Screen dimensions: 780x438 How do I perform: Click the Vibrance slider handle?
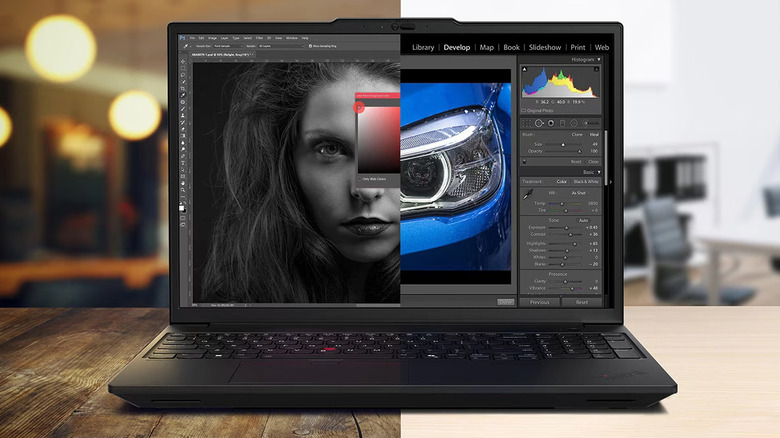572,288
